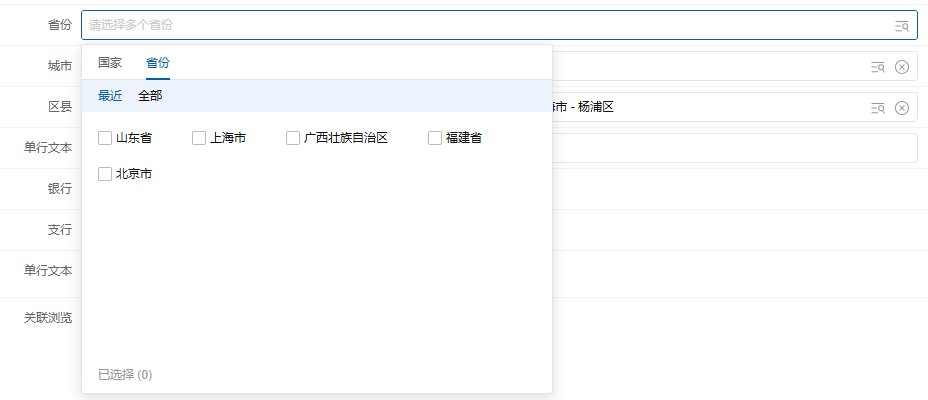Click the 城市 field label
This screenshot has height=400, width=928.
60,66
